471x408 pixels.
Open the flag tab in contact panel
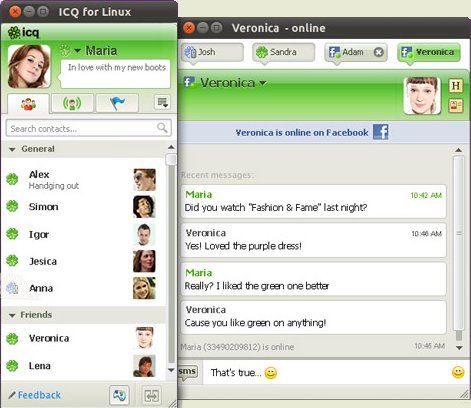(117, 103)
